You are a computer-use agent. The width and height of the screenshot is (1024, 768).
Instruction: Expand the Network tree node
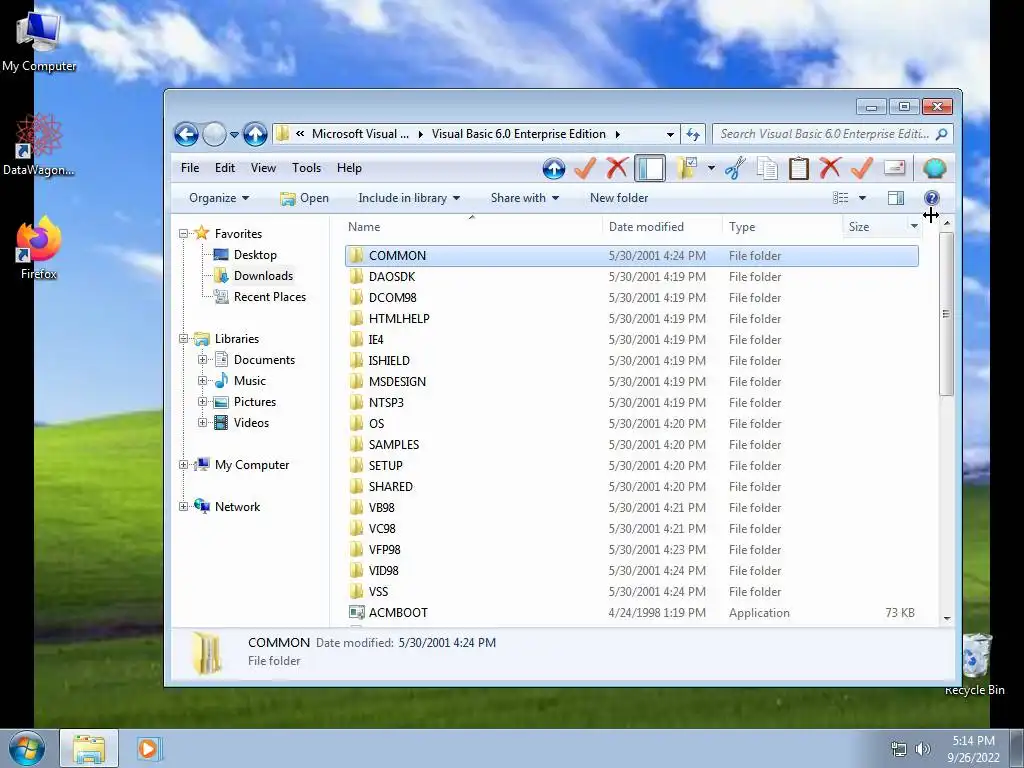184,506
